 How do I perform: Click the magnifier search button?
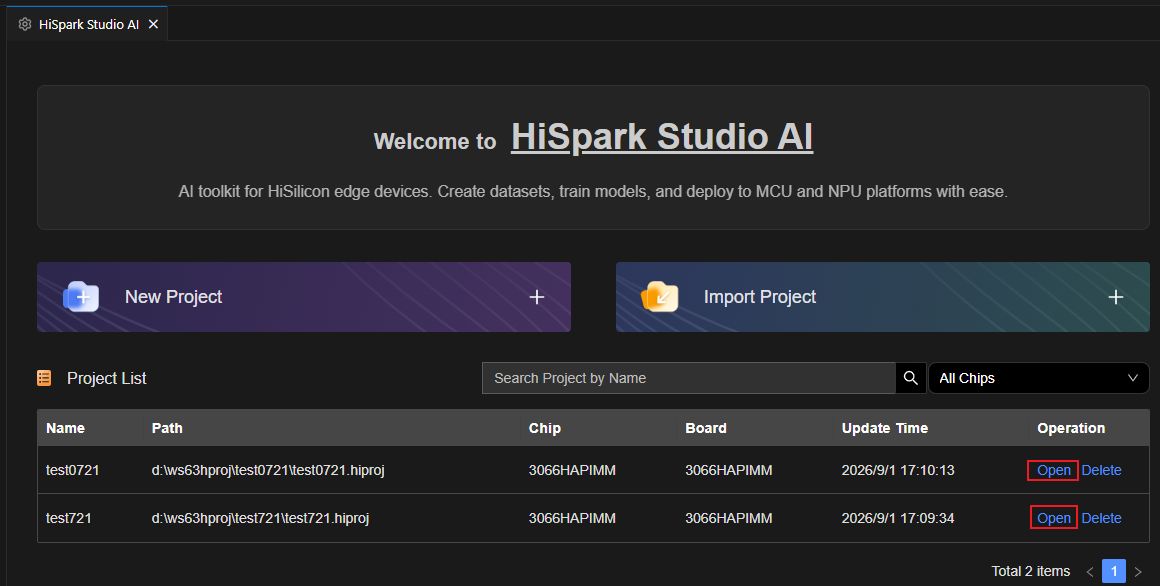[x=911, y=378]
